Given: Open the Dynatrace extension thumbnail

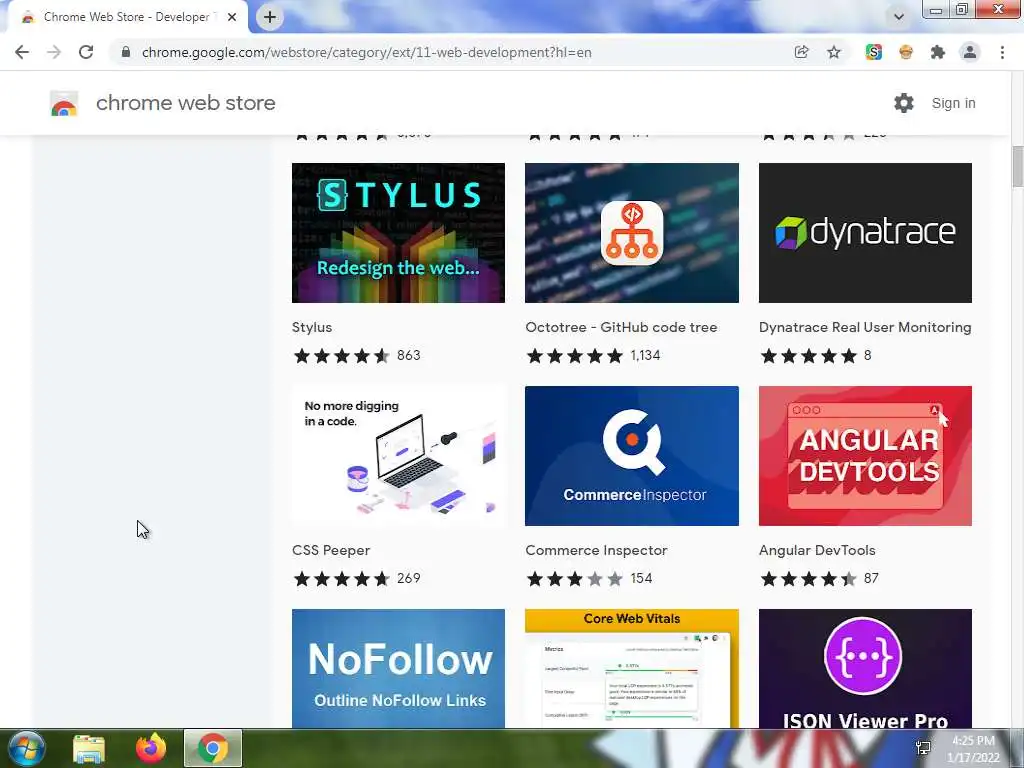Looking at the screenshot, I should [865, 233].
